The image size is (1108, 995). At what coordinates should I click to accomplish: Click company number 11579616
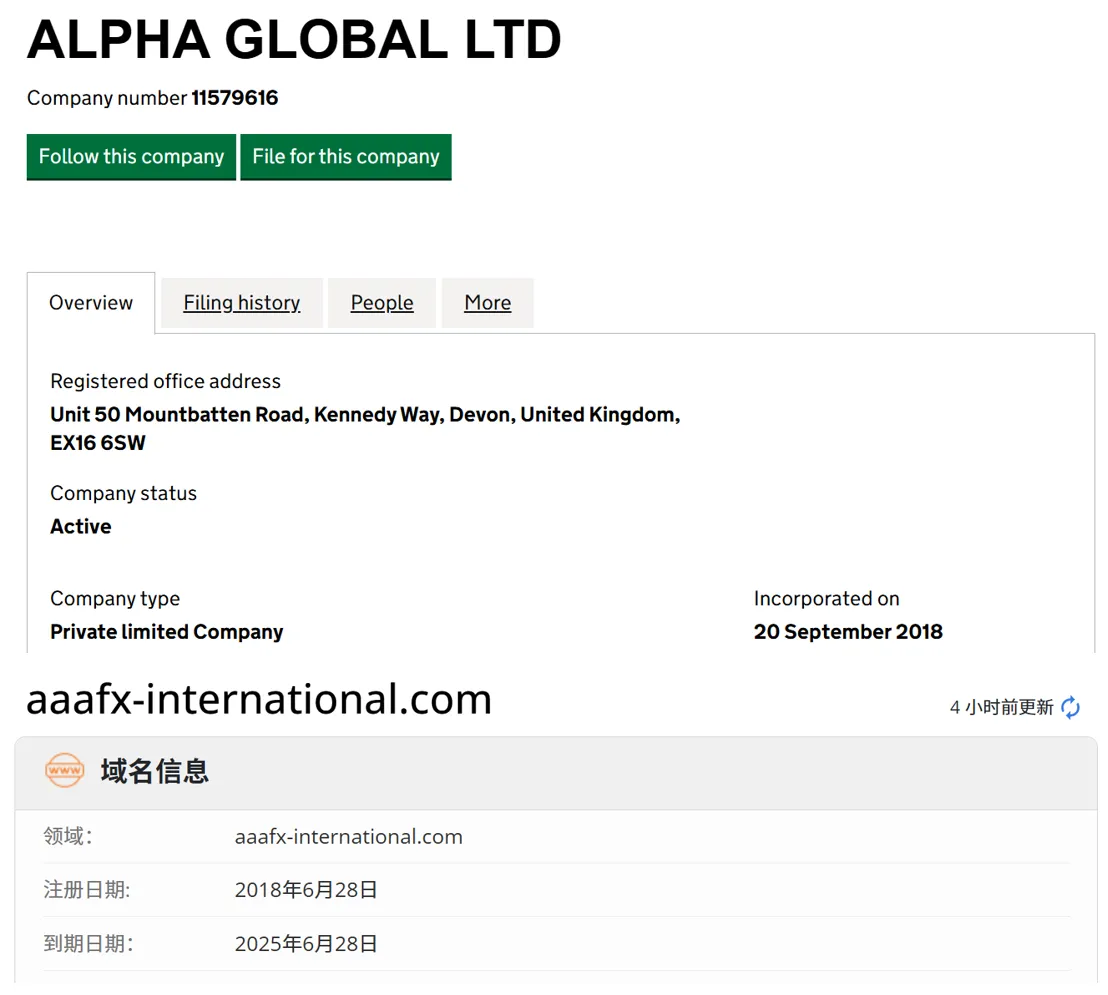click(x=235, y=98)
